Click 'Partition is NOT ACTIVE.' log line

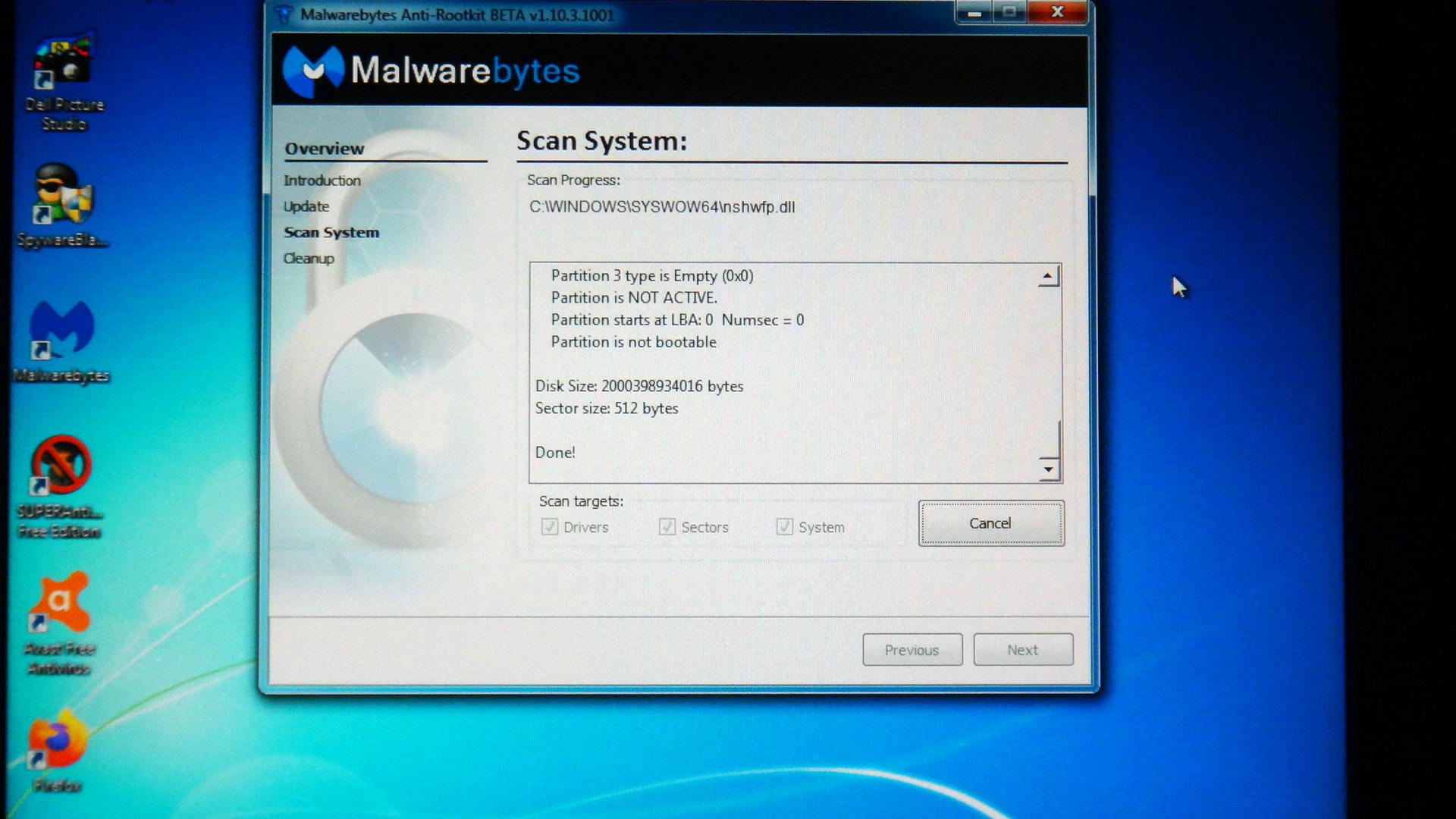click(634, 298)
